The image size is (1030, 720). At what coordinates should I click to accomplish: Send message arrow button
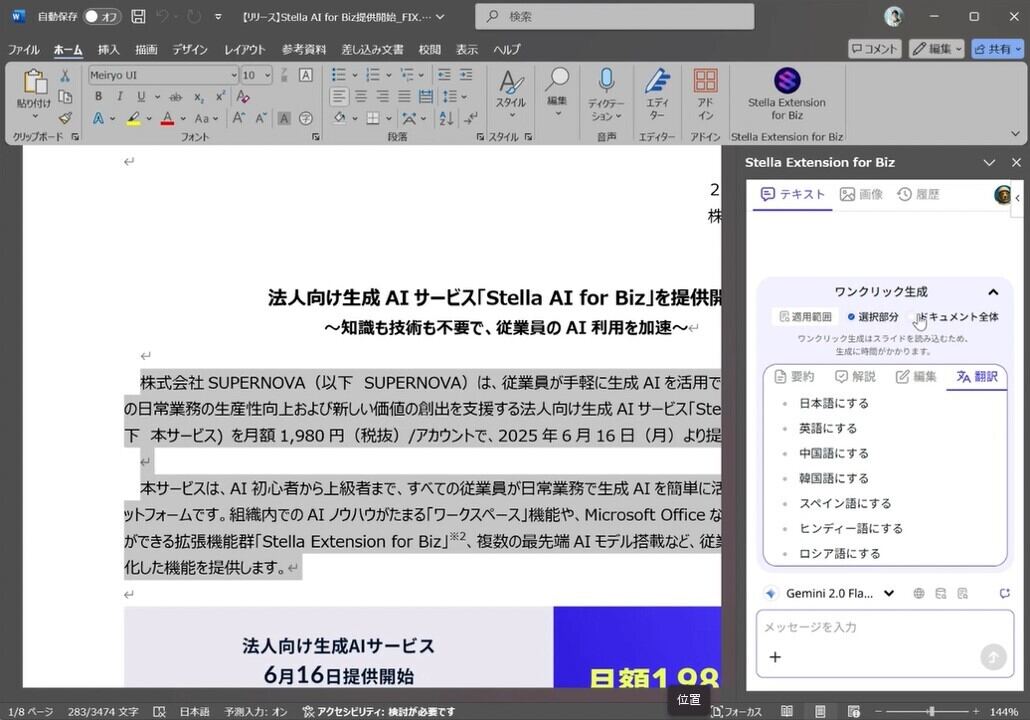(993, 656)
